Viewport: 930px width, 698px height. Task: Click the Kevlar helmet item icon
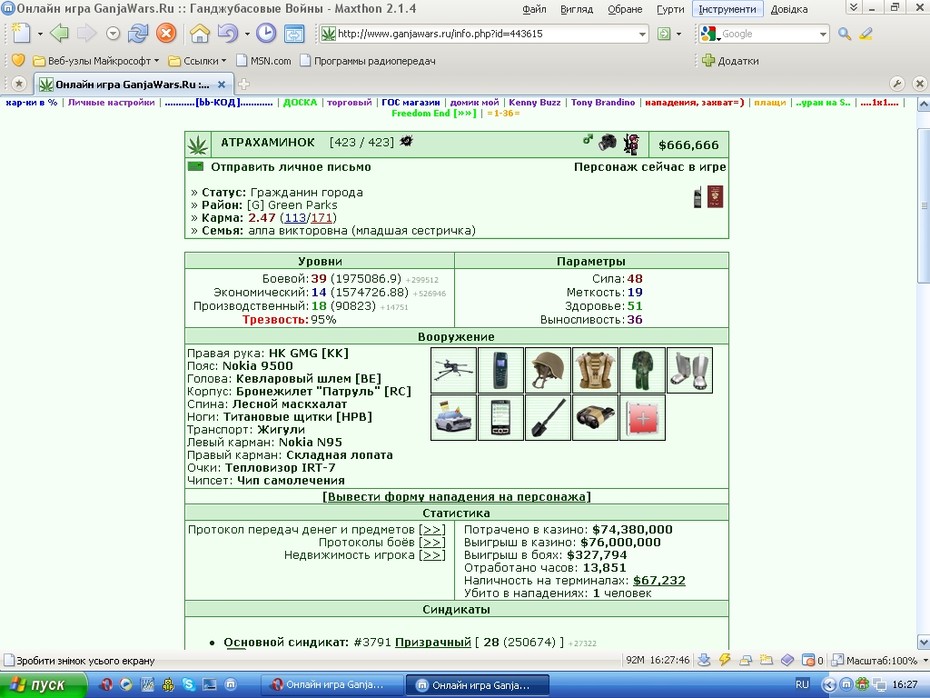[x=548, y=371]
